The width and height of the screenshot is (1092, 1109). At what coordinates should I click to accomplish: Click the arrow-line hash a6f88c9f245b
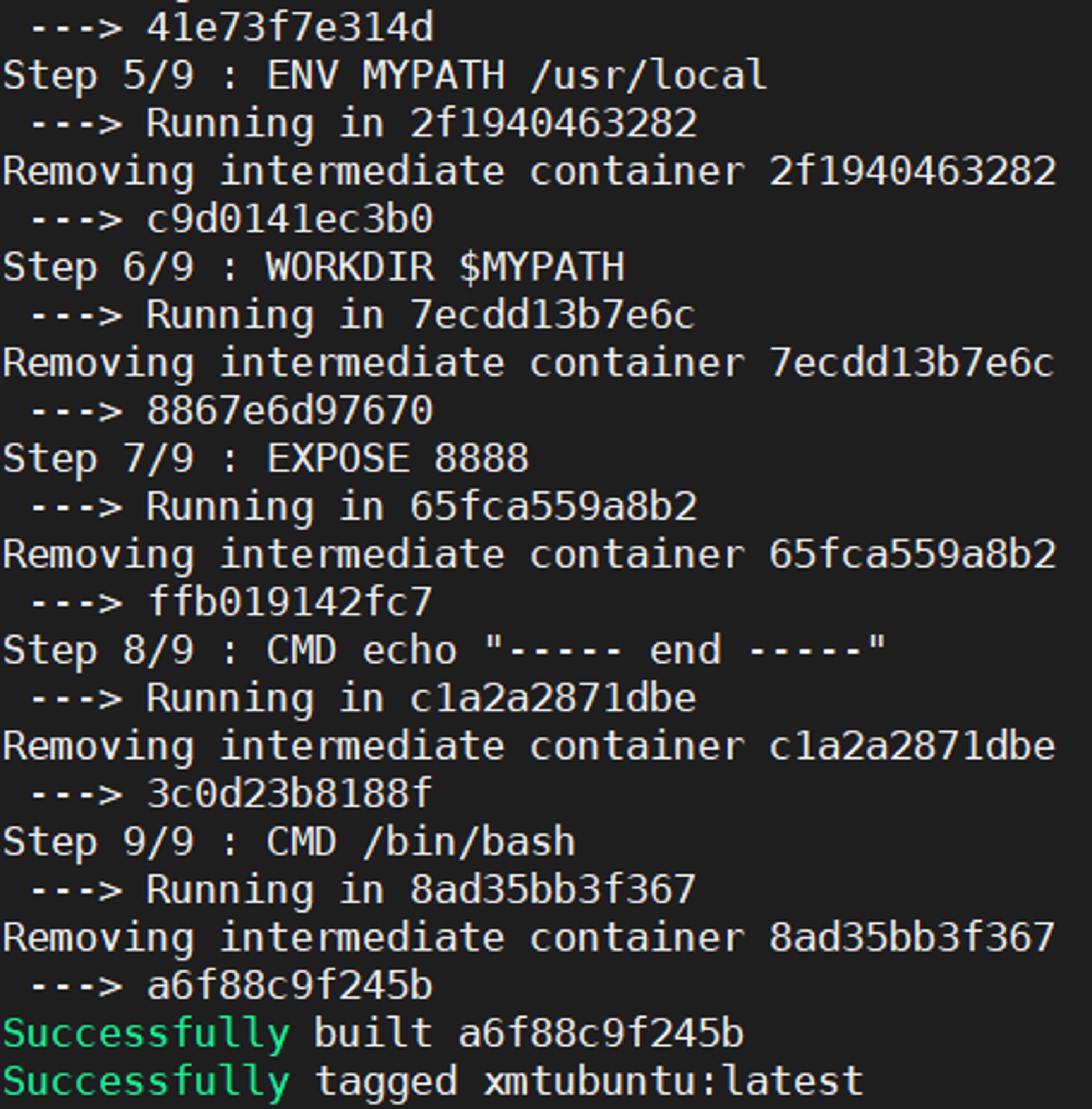(x=290, y=986)
